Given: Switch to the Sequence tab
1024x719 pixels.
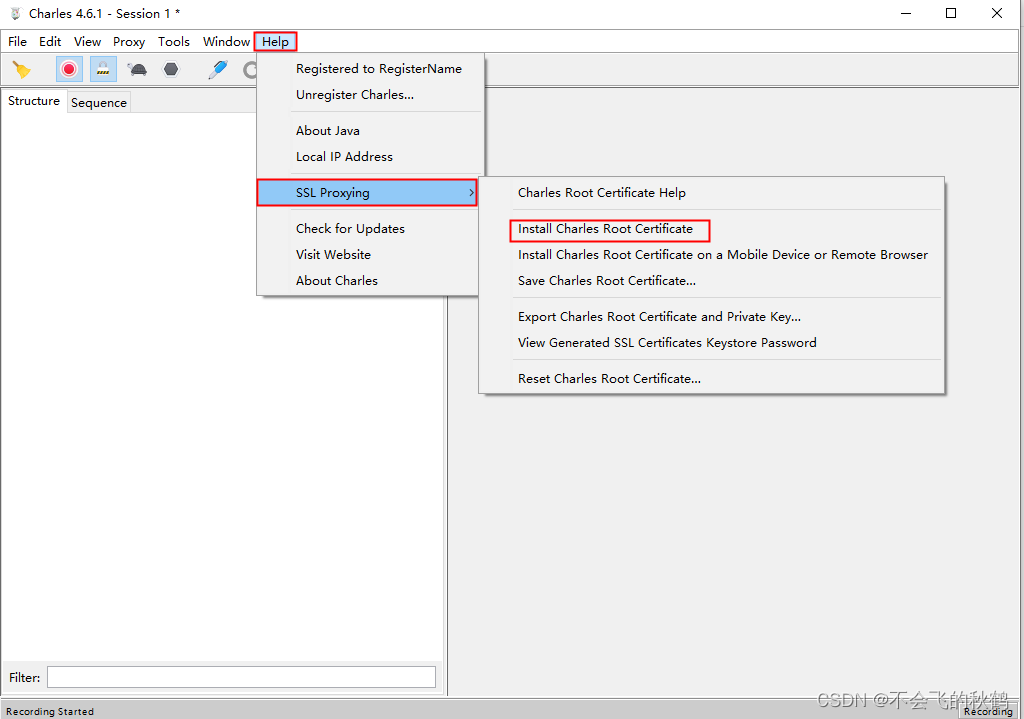Looking at the screenshot, I should 99,103.
